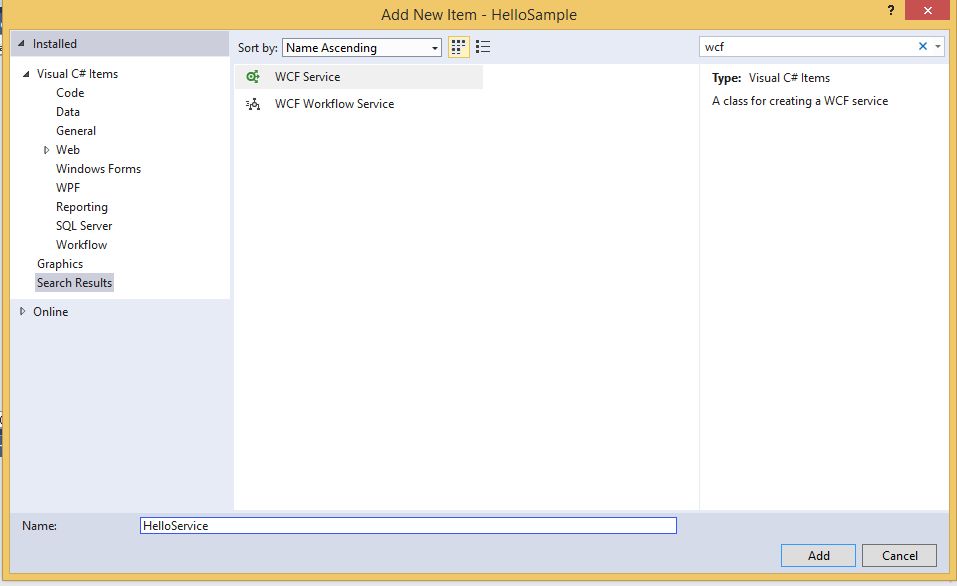
Task: Select the WPF category
Action: [68, 187]
